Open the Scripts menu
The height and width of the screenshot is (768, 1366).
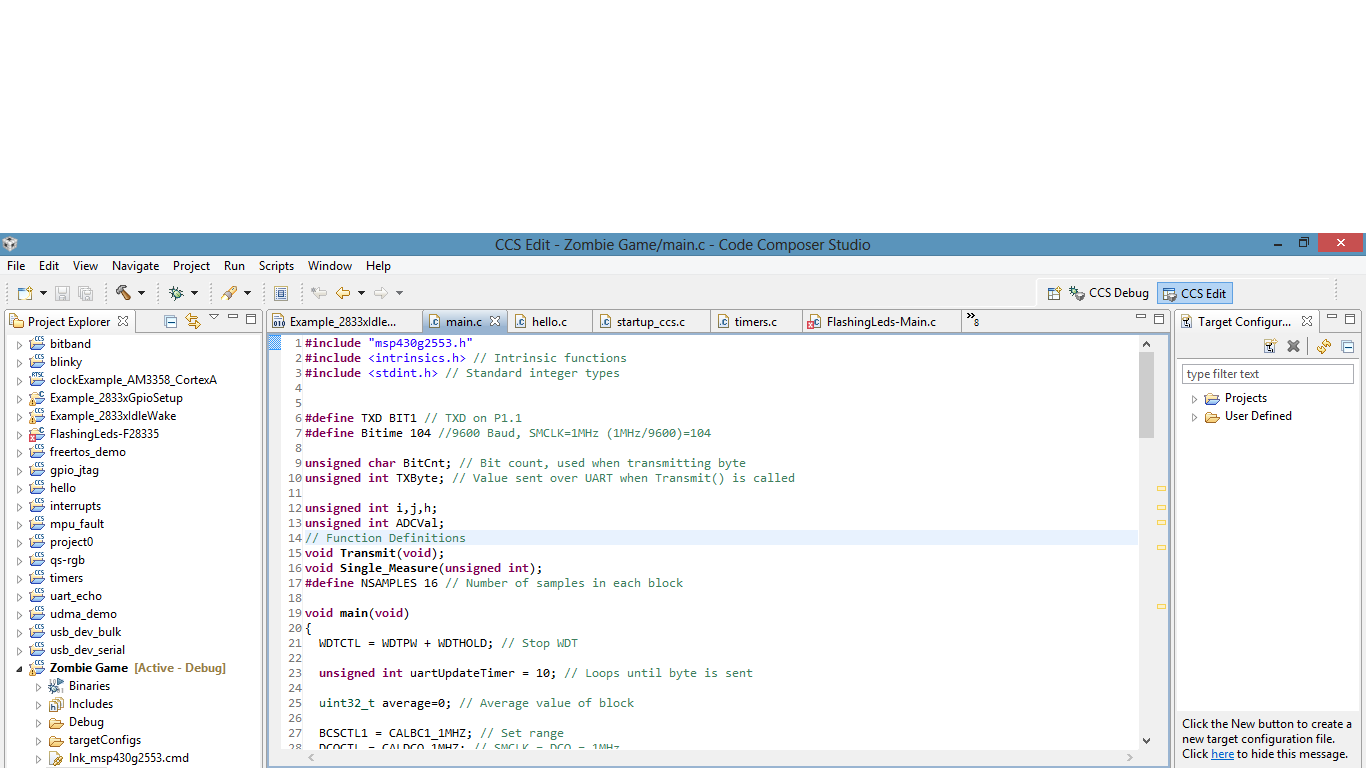point(276,266)
